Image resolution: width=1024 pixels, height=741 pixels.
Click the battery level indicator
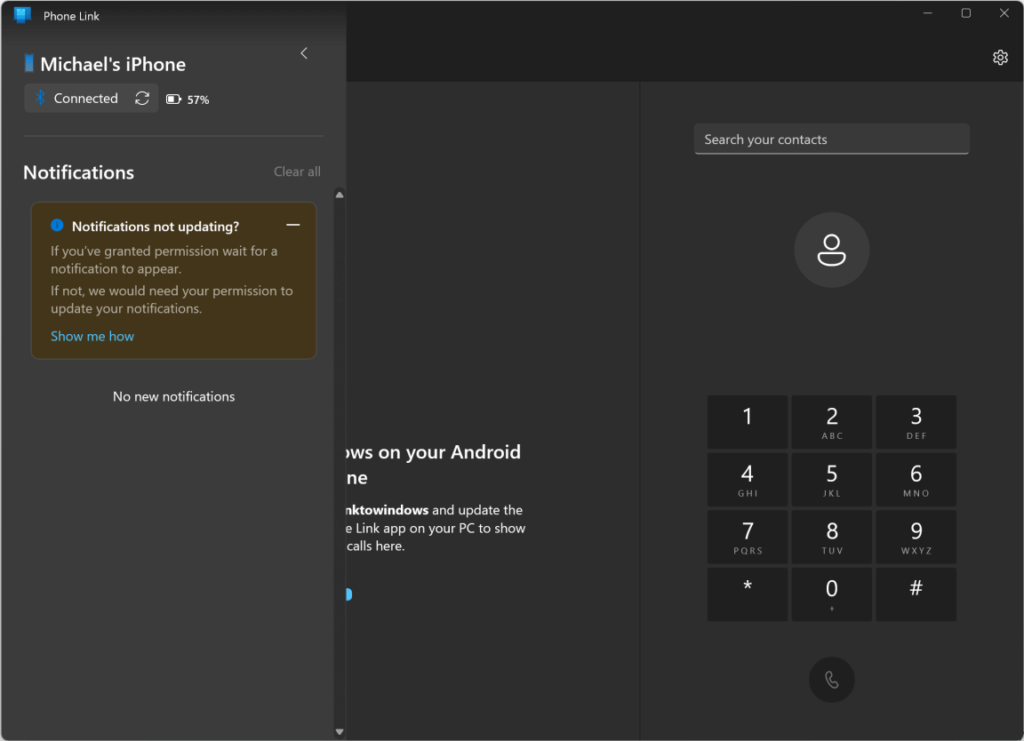pos(188,99)
